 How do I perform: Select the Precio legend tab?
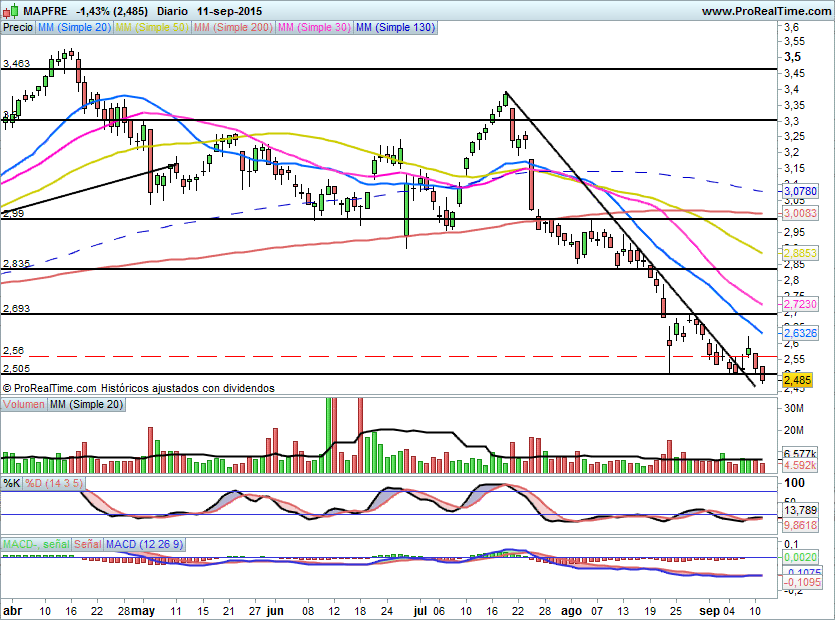(17, 28)
